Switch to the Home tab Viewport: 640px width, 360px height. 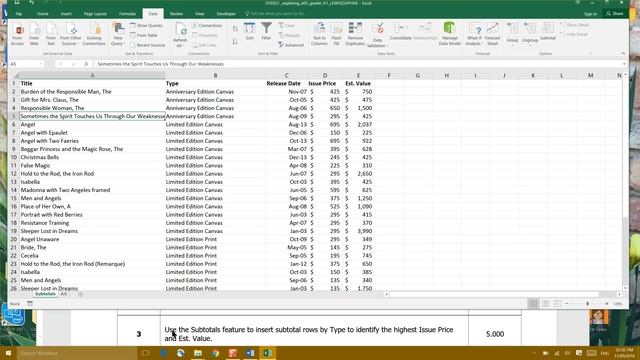click(x=42, y=14)
